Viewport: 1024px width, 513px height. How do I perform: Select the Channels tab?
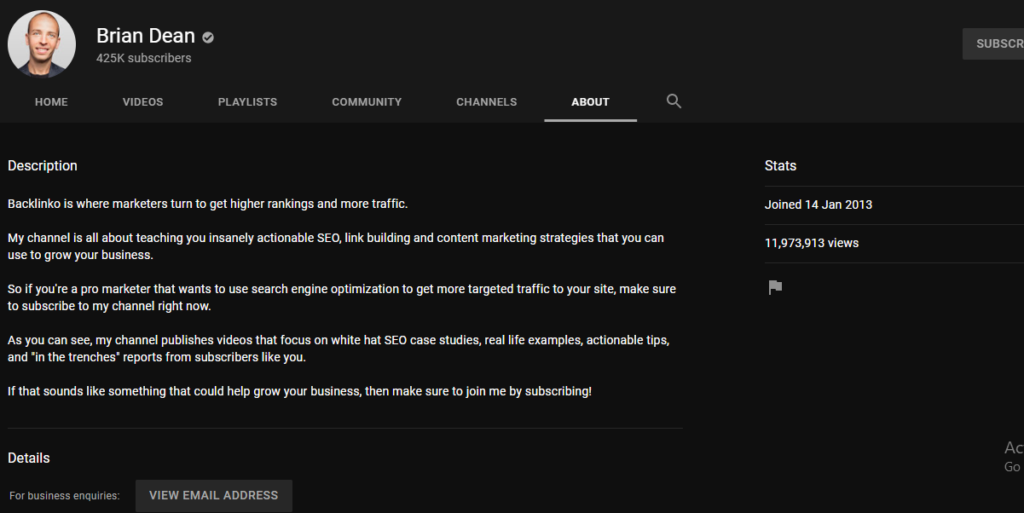pyautogui.click(x=487, y=102)
